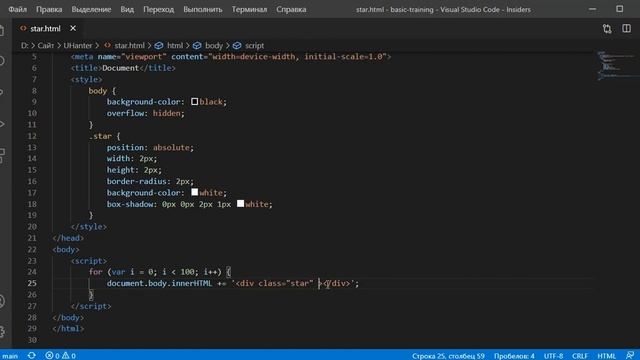Split the editor to the right
640x360 pixels.
pyautogui.click(x=626, y=29)
